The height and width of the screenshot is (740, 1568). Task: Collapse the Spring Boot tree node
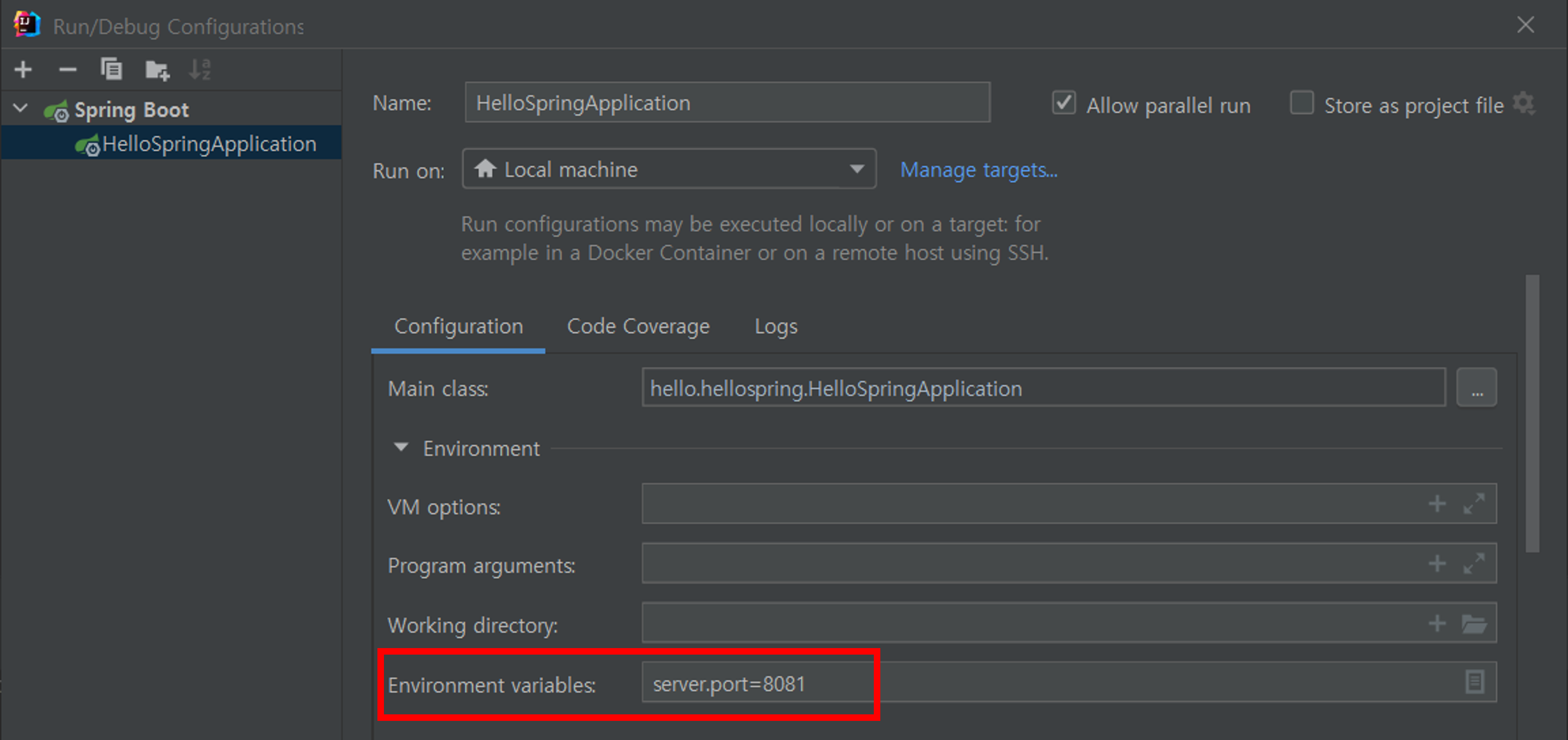tap(21, 109)
